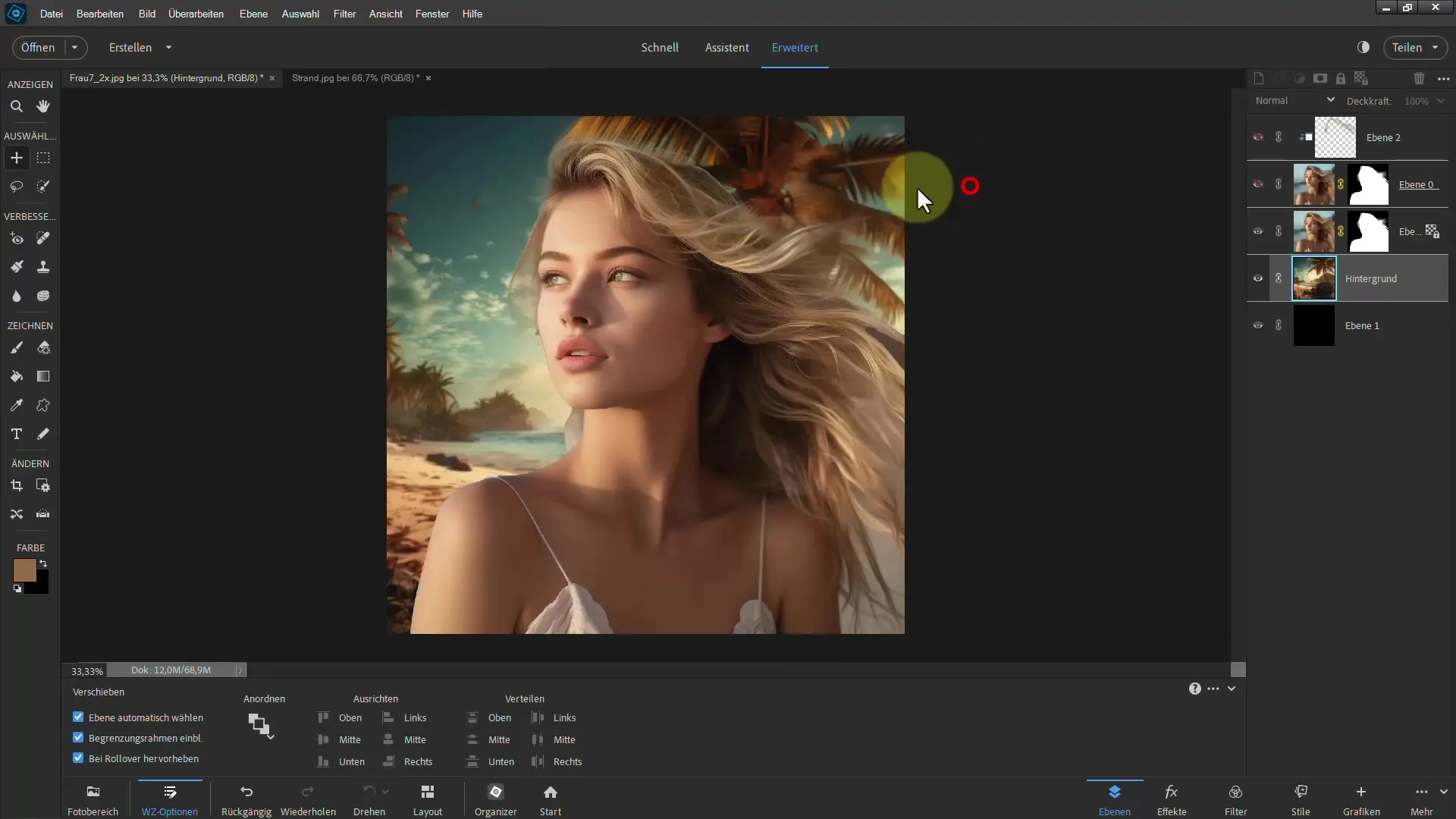Screen dimensions: 1456x819
Task: Add a layer mask icon
Action: [1320, 78]
